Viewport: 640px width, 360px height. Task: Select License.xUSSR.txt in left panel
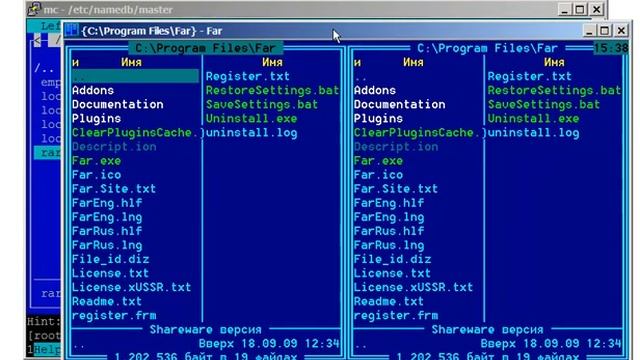click(131, 287)
